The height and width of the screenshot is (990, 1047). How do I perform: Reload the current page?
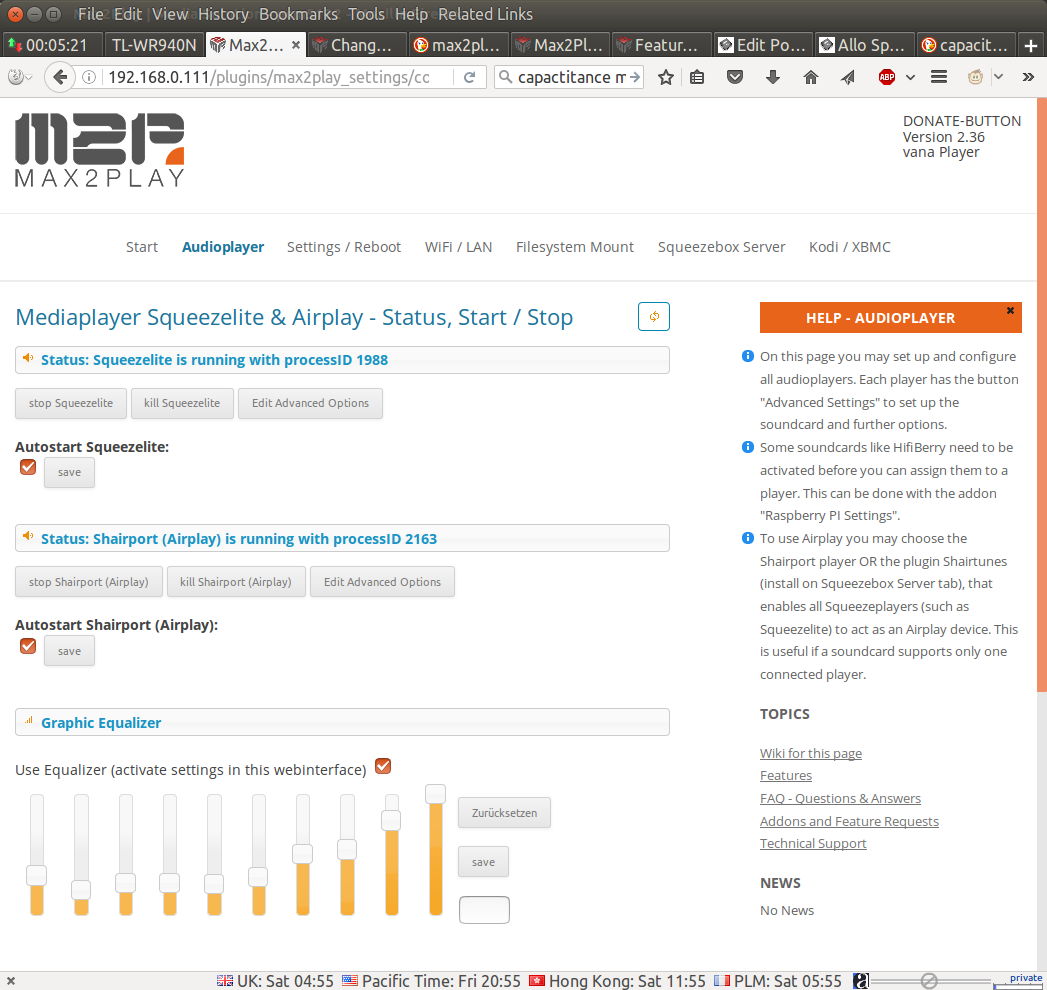tap(469, 77)
